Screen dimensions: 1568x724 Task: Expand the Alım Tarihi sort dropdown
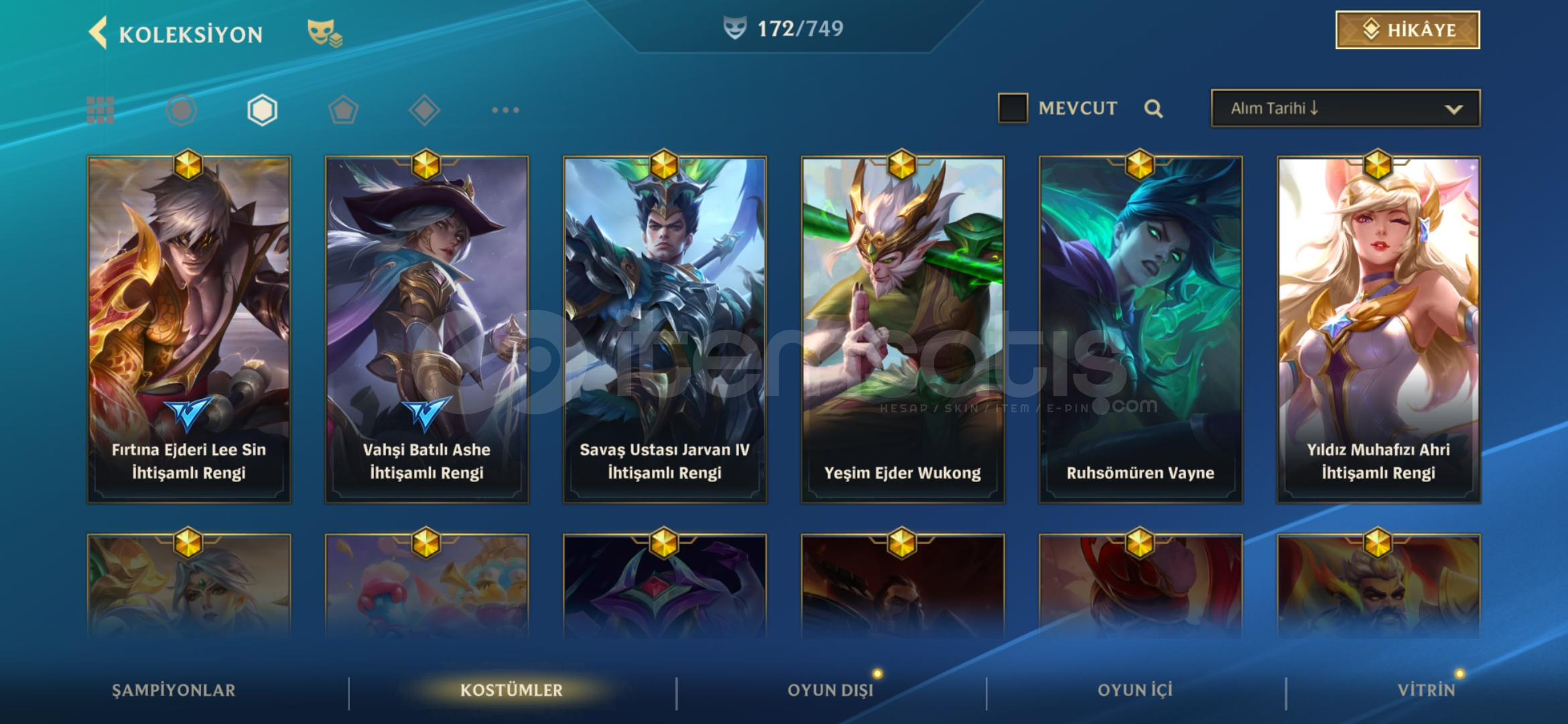pos(1346,108)
